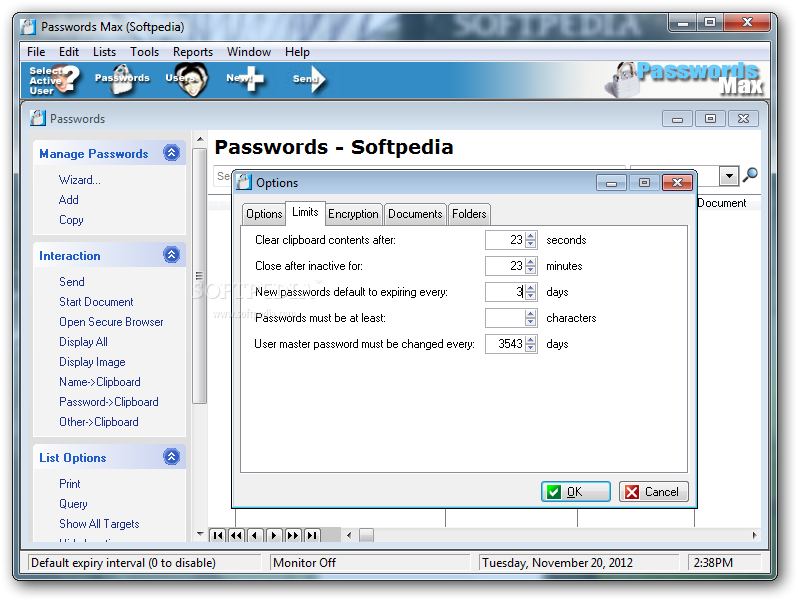The image size is (798, 601).
Task: Switch to the Encryption tab
Action: 353,214
